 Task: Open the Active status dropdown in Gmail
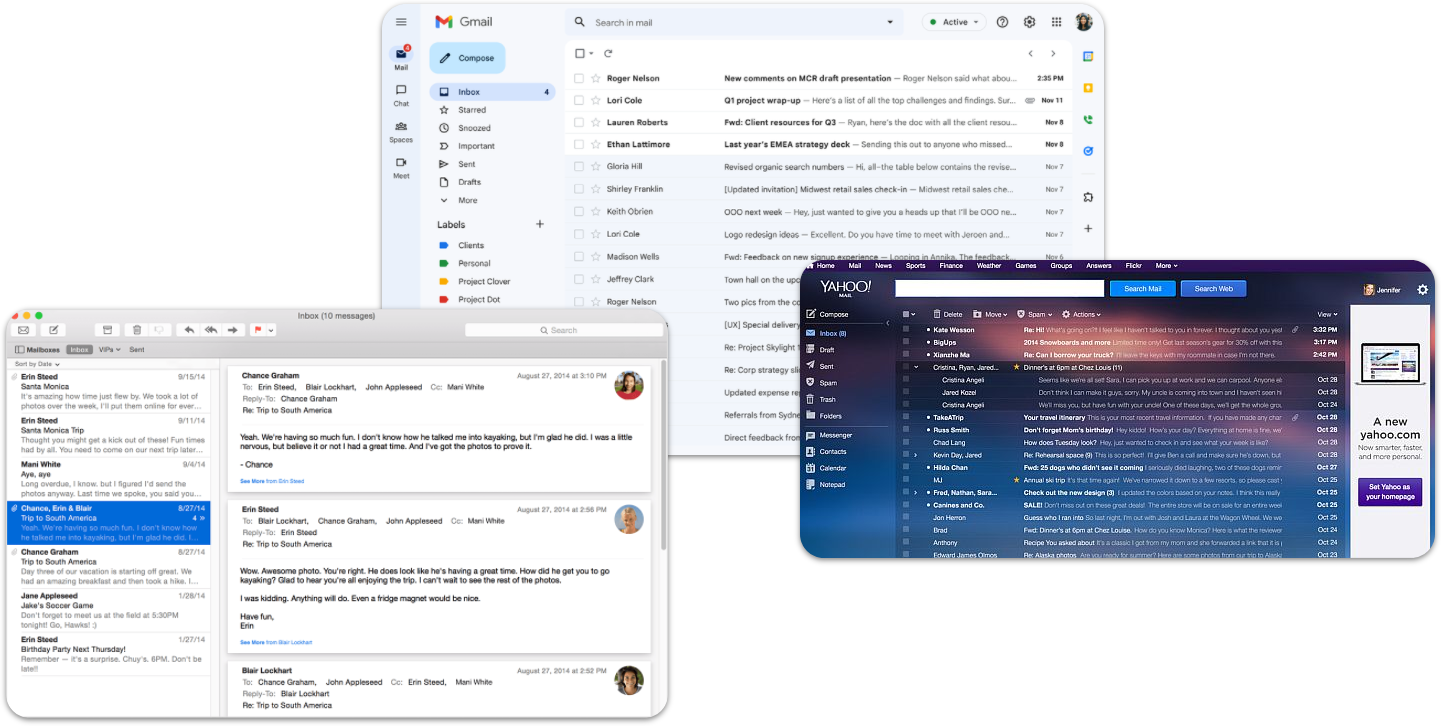(953, 22)
